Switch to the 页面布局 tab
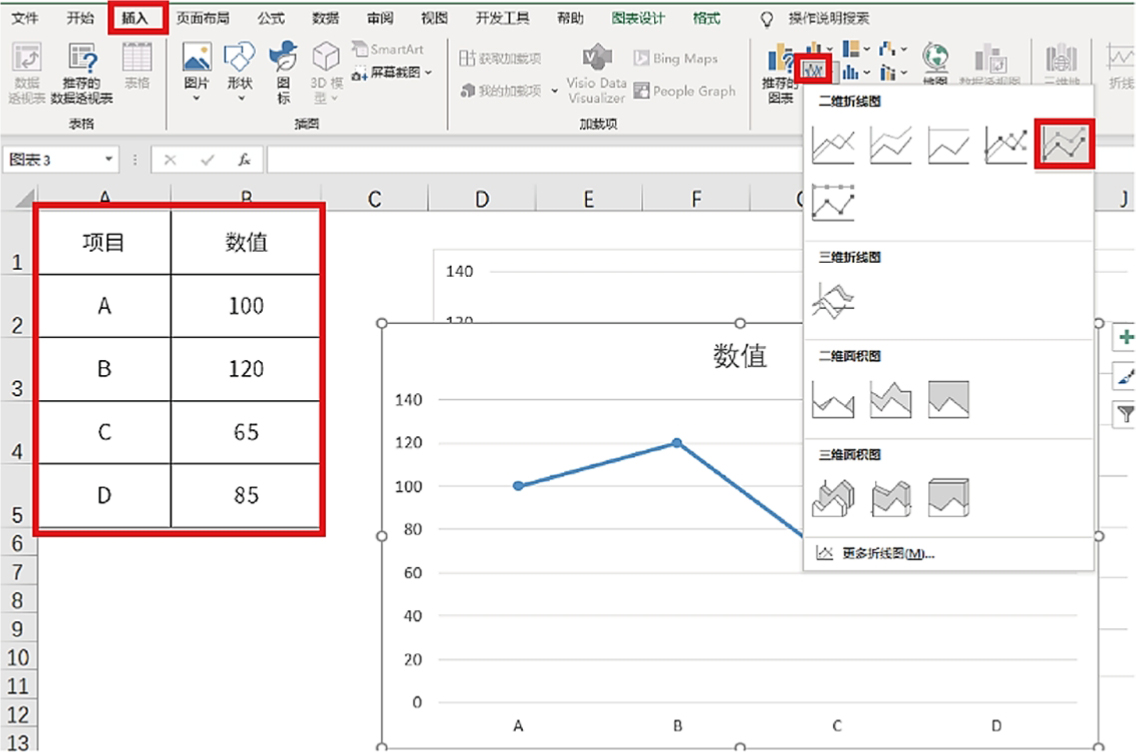The height and width of the screenshot is (752, 1136). pos(203,18)
